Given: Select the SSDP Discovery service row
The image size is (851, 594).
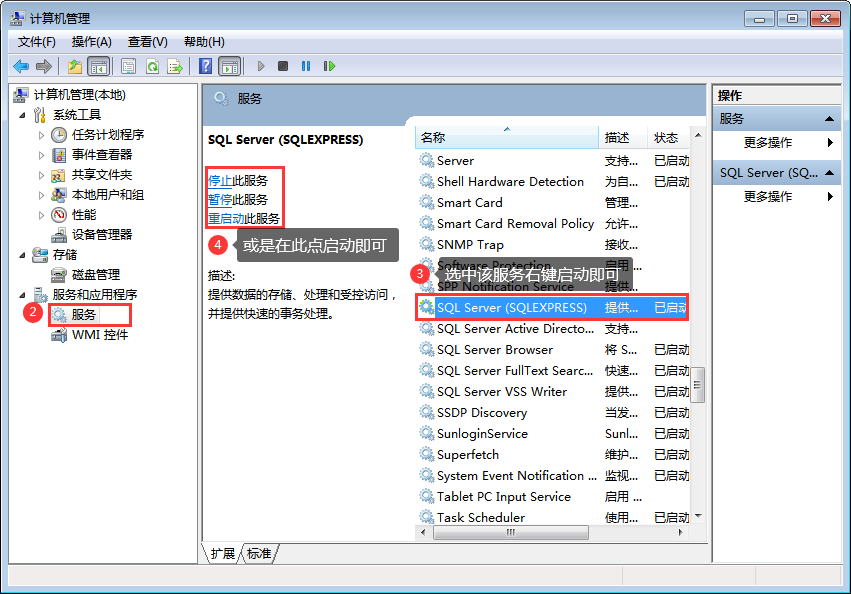Looking at the screenshot, I should (554, 413).
